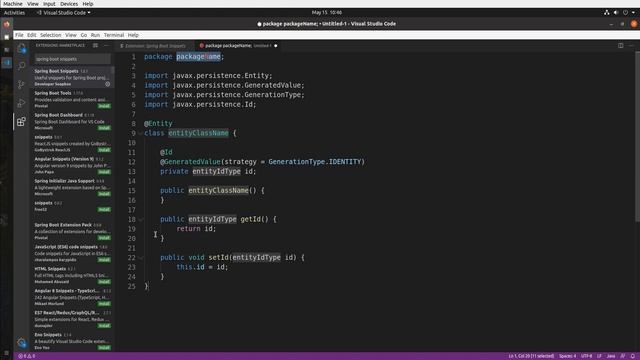Open the Visual Studio Code app menu dropdown in the top bar
Viewport: 640px width, 360px height.
pos(63,13)
